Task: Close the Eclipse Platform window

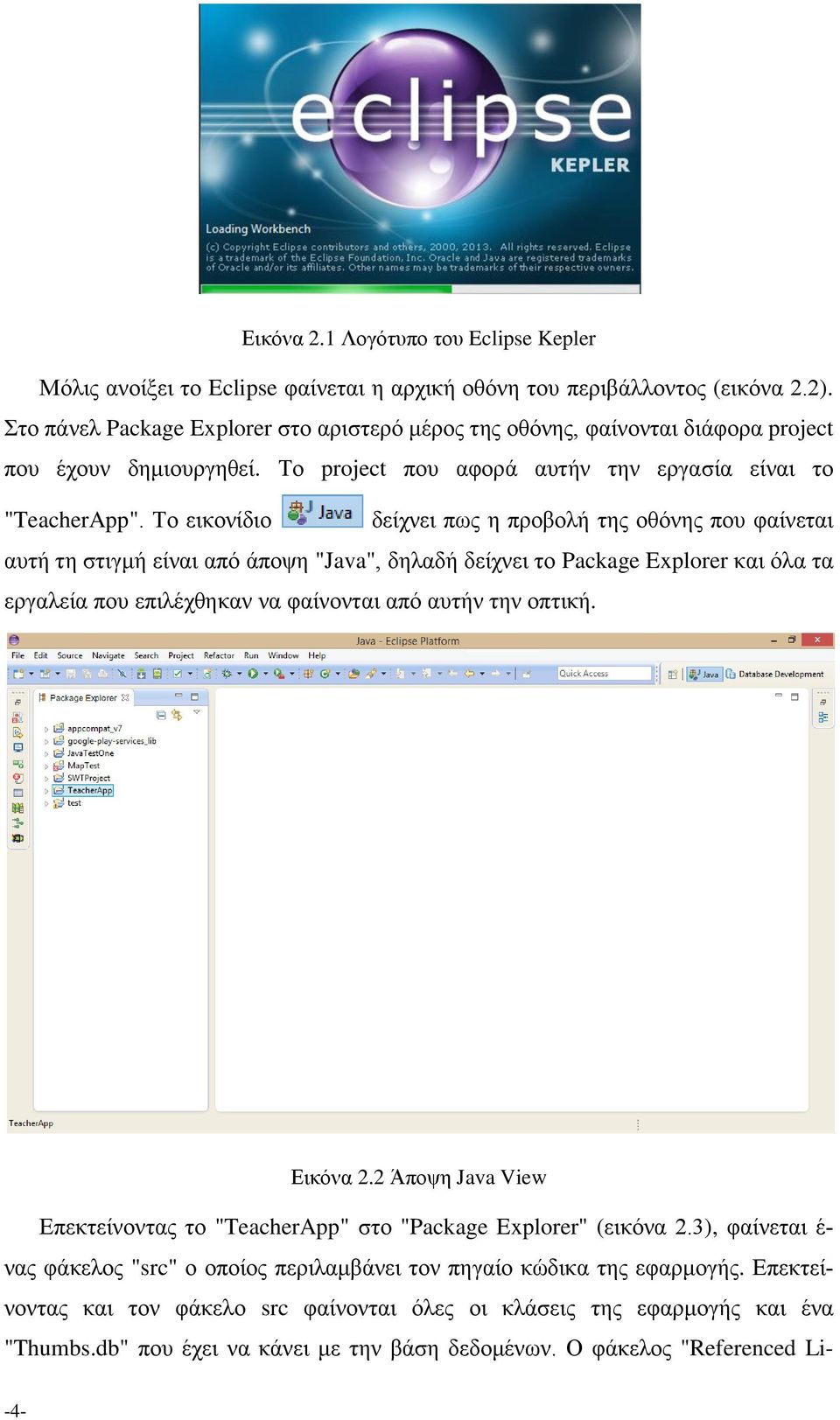Action: [817, 640]
